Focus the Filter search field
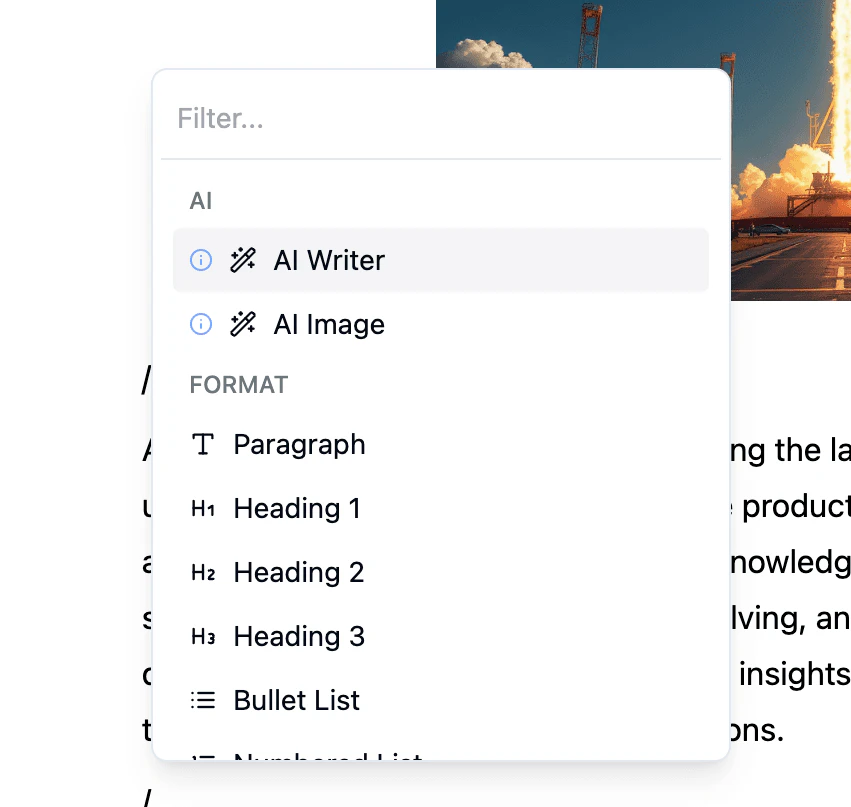This screenshot has width=851, height=807. click(440, 119)
